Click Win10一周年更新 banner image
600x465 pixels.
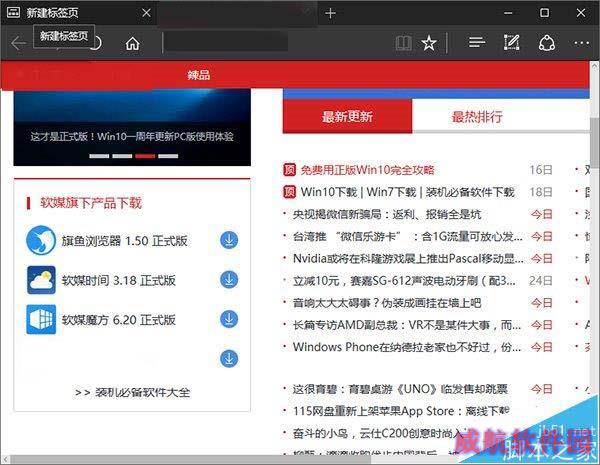[132, 127]
